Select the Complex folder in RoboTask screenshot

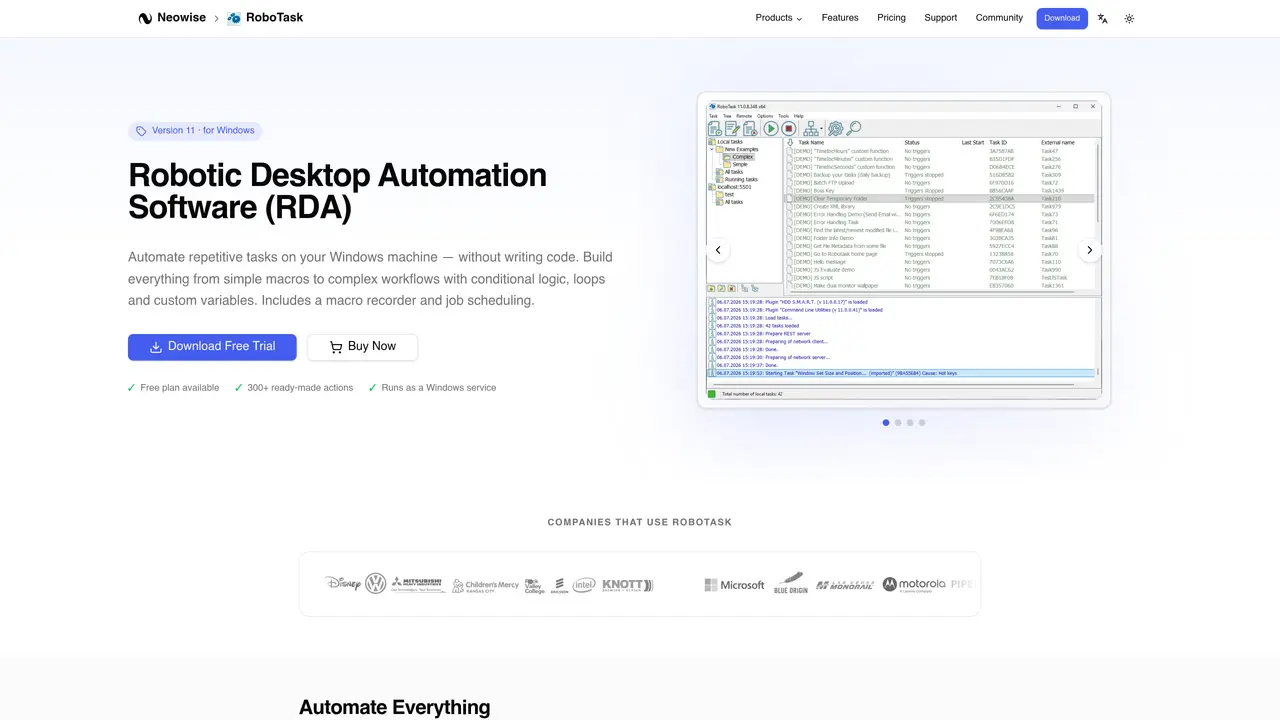[x=738, y=157]
